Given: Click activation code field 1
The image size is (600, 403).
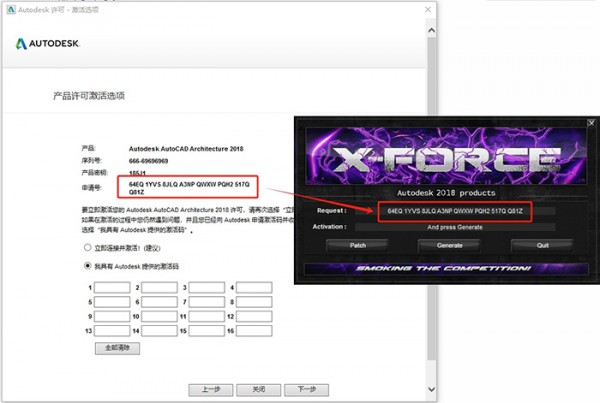Looking at the screenshot, I should click(112, 287).
